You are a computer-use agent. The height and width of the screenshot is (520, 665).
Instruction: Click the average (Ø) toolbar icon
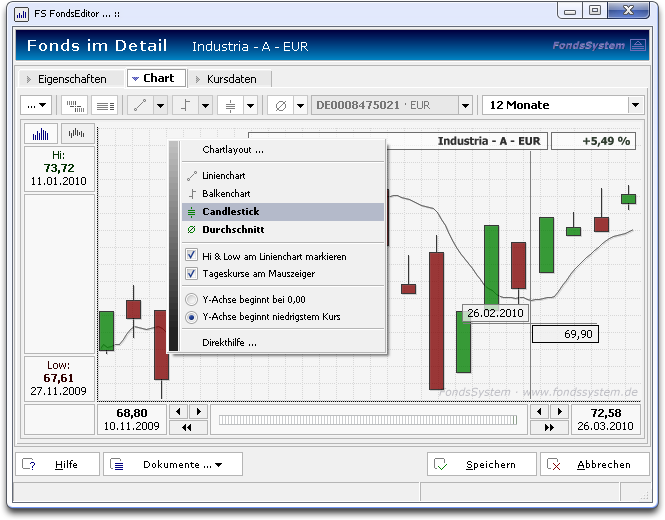(x=280, y=105)
